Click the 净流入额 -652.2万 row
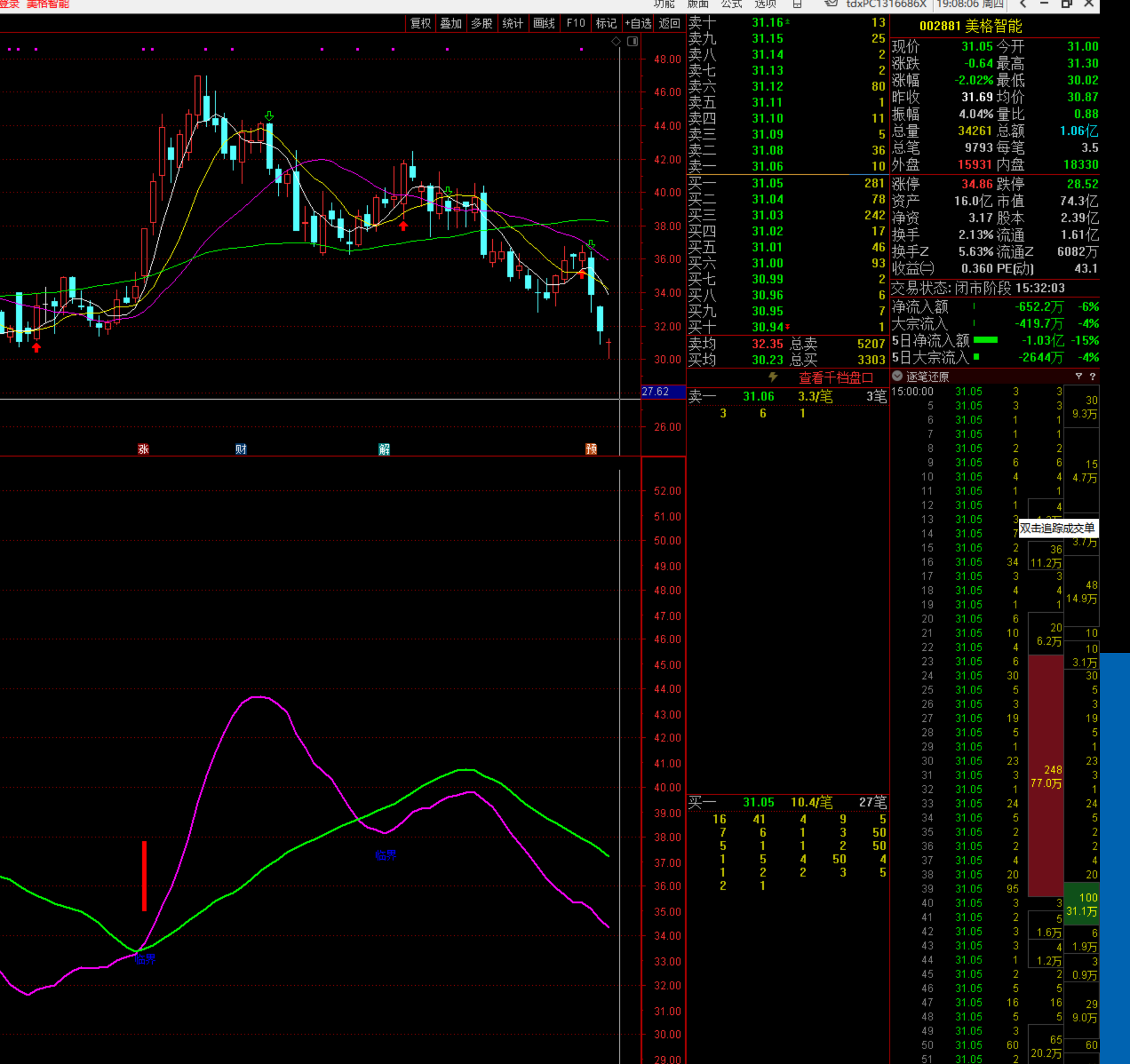The image size is (1130, 1064). tap(995, 307)
